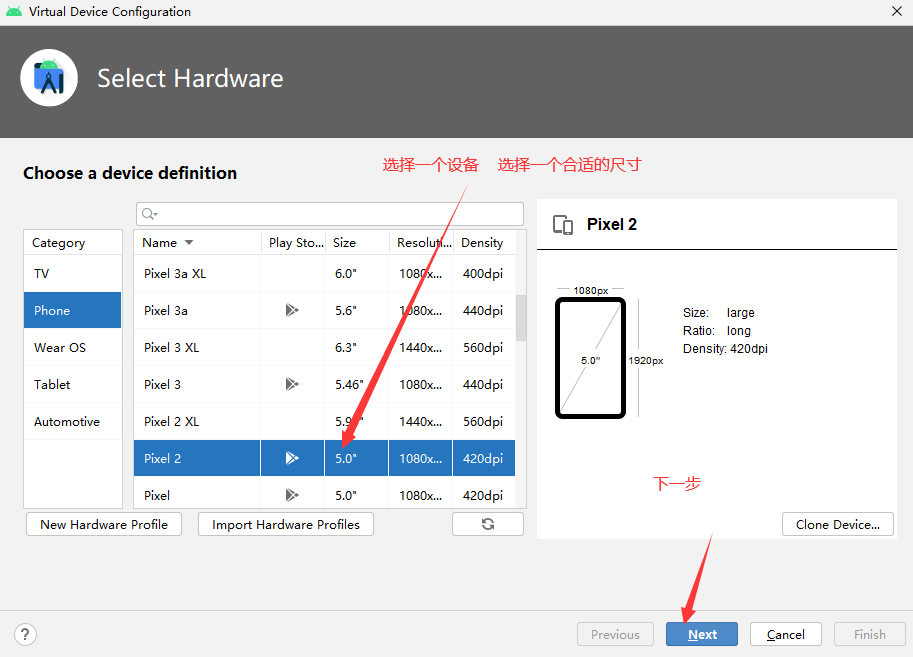Sort by the Name column arrow
913x657 pixels.
pyautogui.click(x=189, y=243)
